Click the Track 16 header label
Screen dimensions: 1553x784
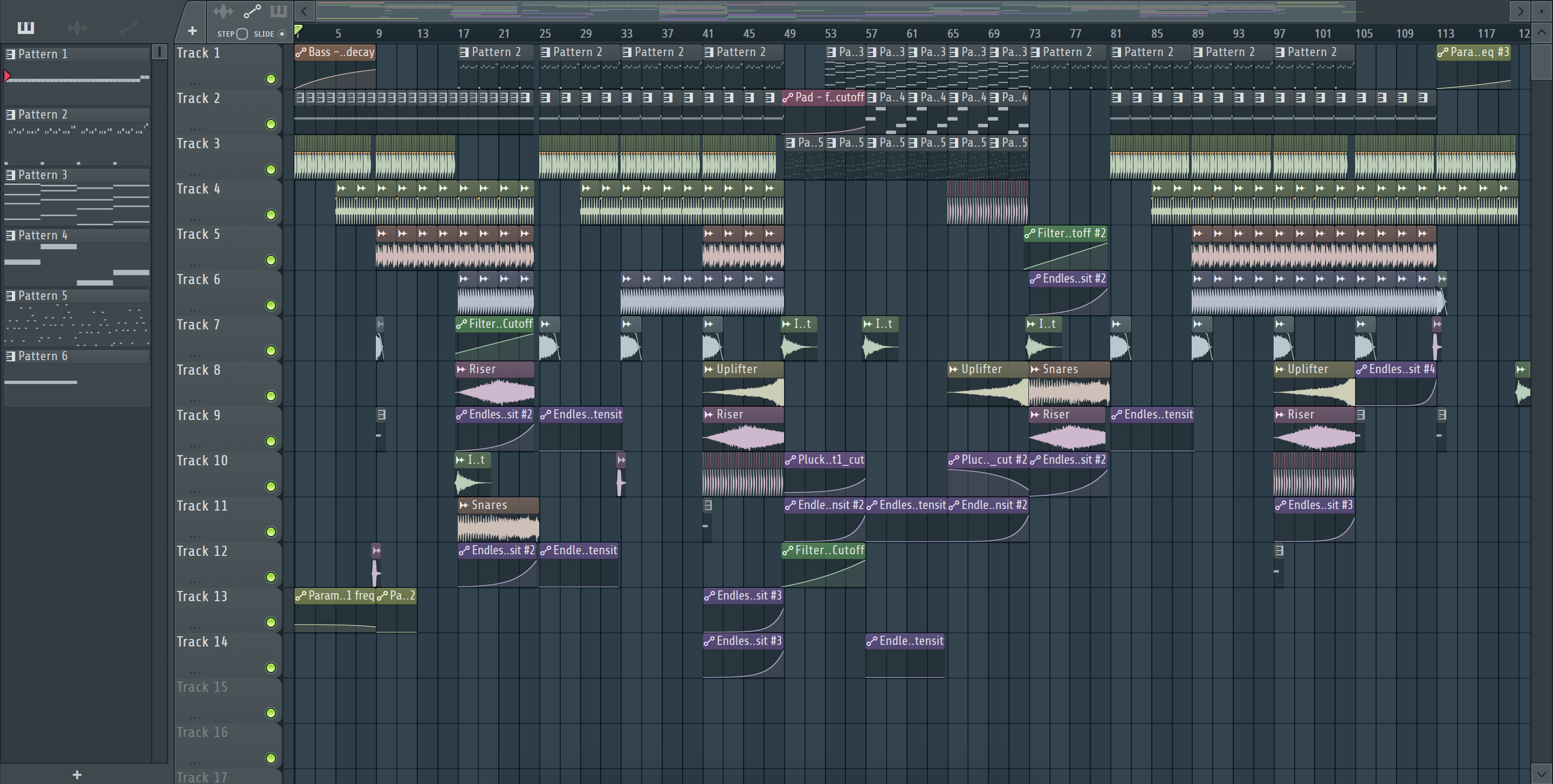[x=202, y=732]
